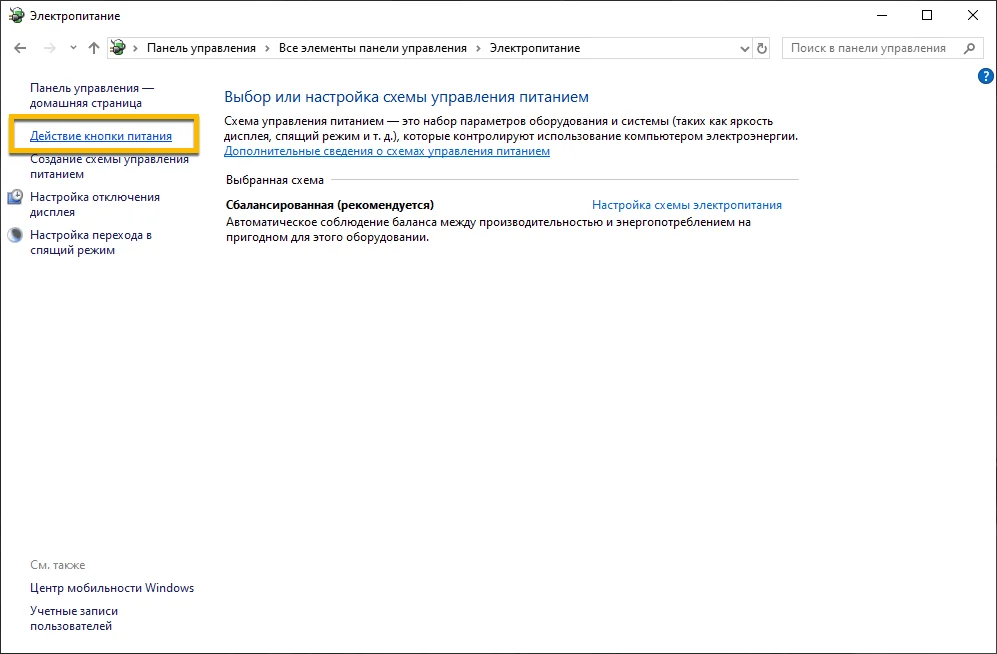Open the Настройка схемы электропитания link
997x654 pixels.
[x=686, y=205]
